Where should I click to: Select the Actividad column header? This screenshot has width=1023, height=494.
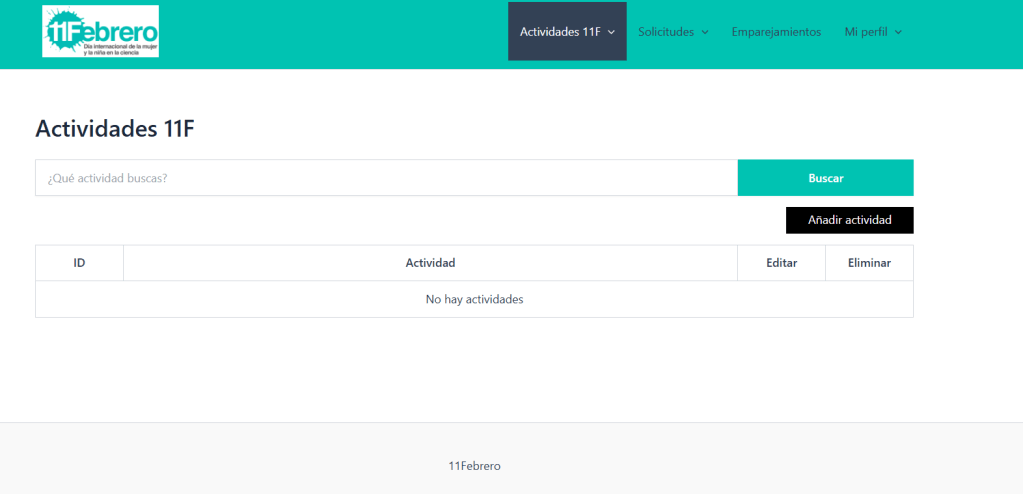(430, 263)
